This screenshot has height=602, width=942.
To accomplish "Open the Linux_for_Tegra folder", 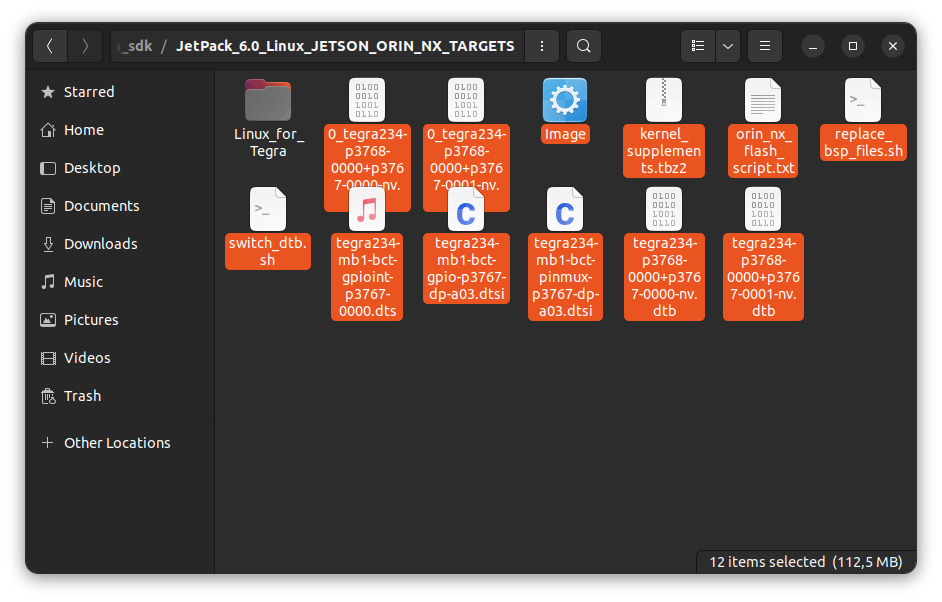I will (x=268, y=100).
